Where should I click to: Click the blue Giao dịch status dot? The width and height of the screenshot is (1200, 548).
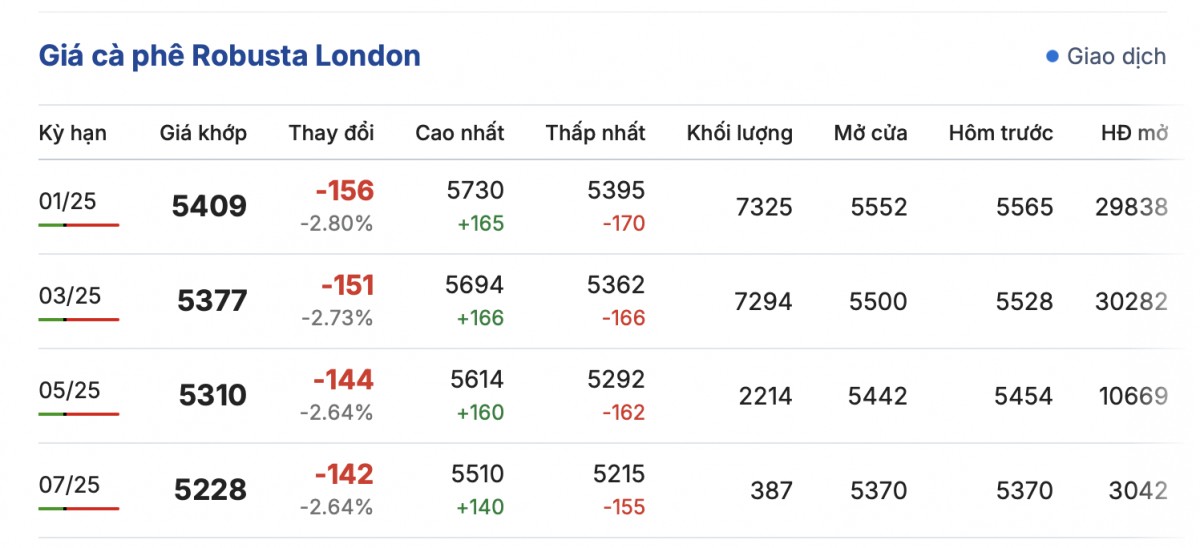pyautogui.click(x=1052, y=56)
